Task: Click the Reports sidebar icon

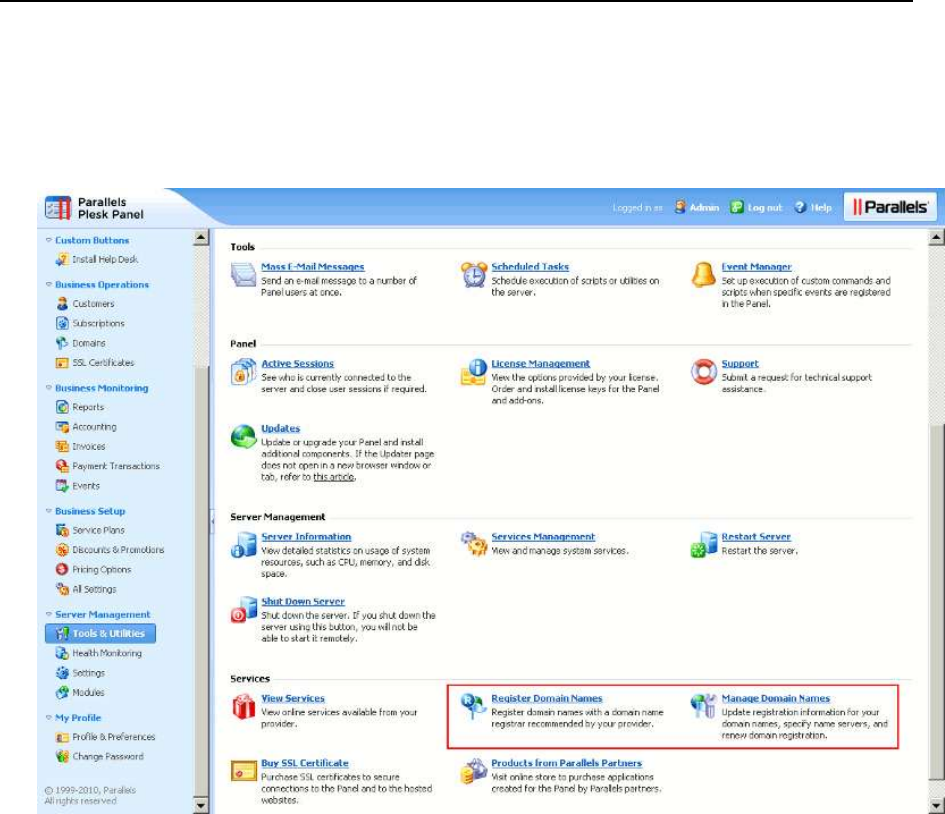Action: point(62,407)
